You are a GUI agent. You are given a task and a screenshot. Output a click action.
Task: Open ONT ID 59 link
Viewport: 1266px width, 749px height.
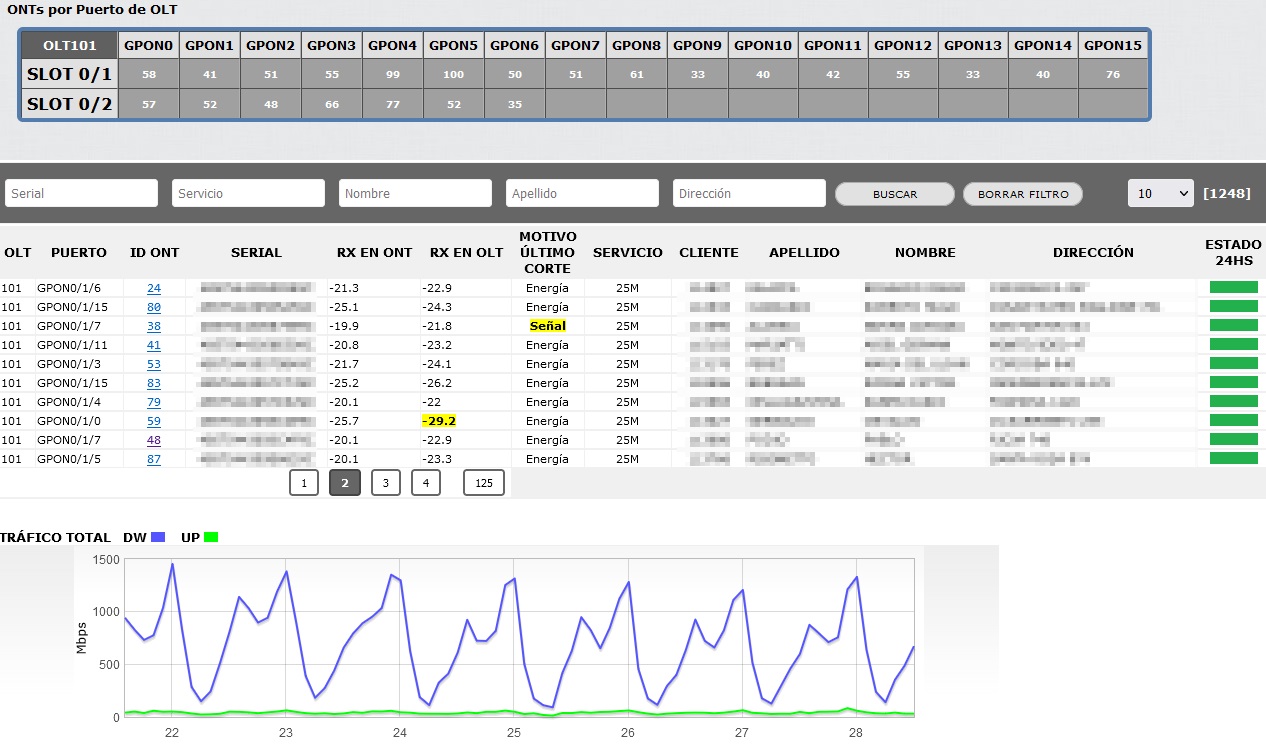pos(154,421)
